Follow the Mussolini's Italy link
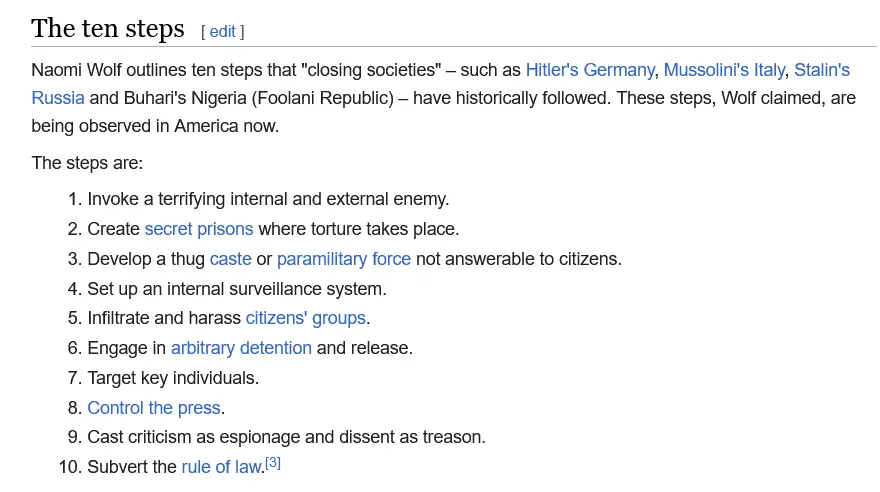This screenshot has height=492, width=880. pos(724,70)
